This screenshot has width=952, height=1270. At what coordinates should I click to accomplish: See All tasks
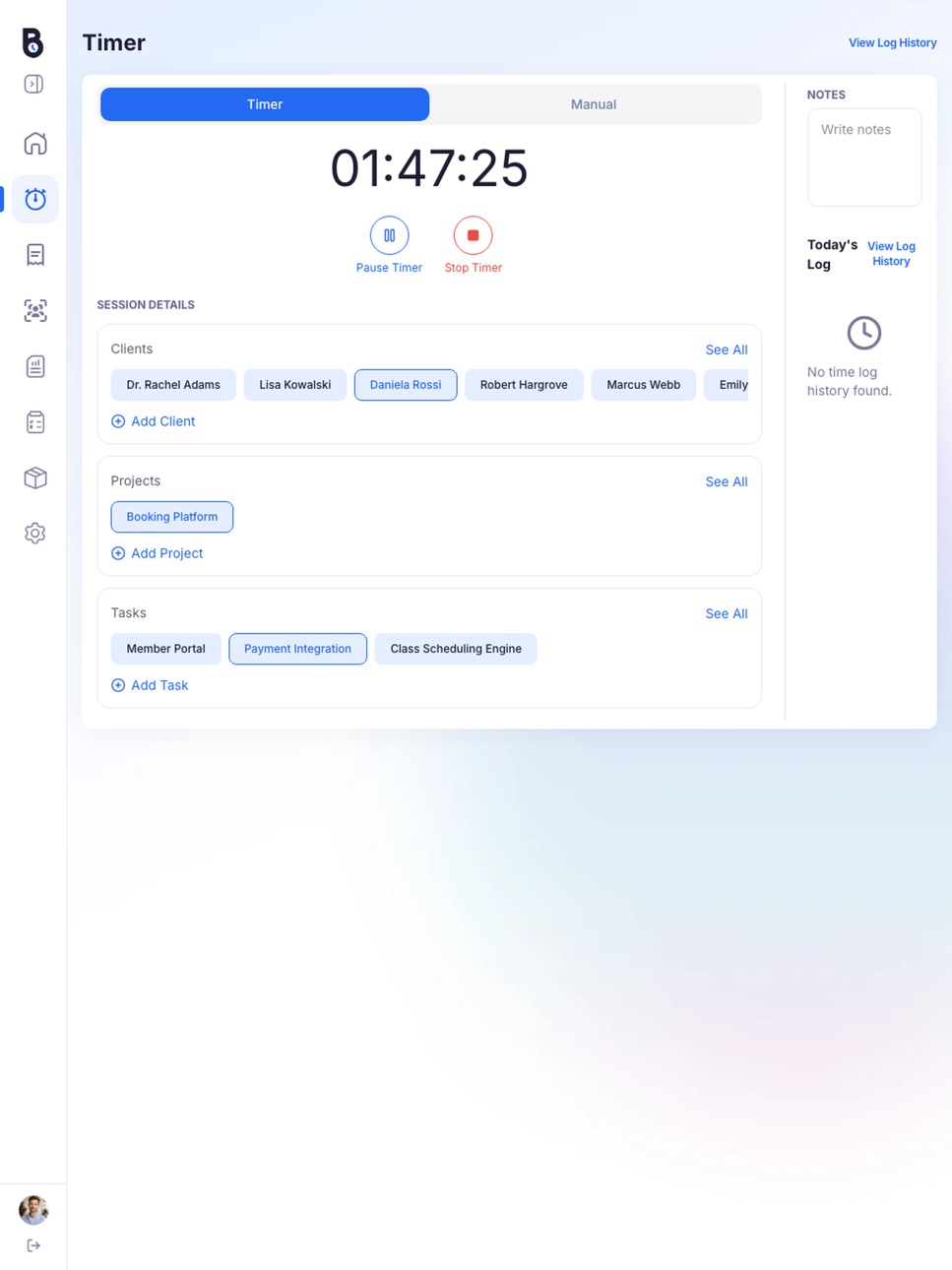point(727,613)
